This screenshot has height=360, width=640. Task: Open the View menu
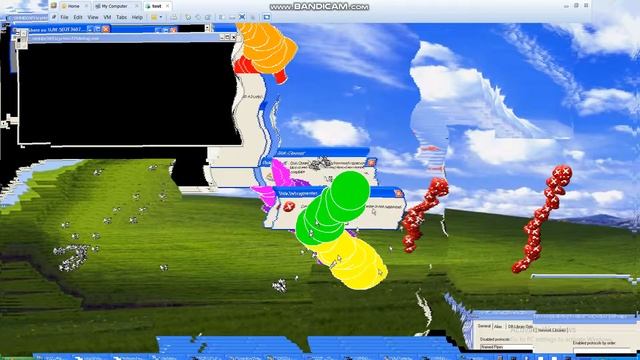pyautogui.click(x=93, y=18)
